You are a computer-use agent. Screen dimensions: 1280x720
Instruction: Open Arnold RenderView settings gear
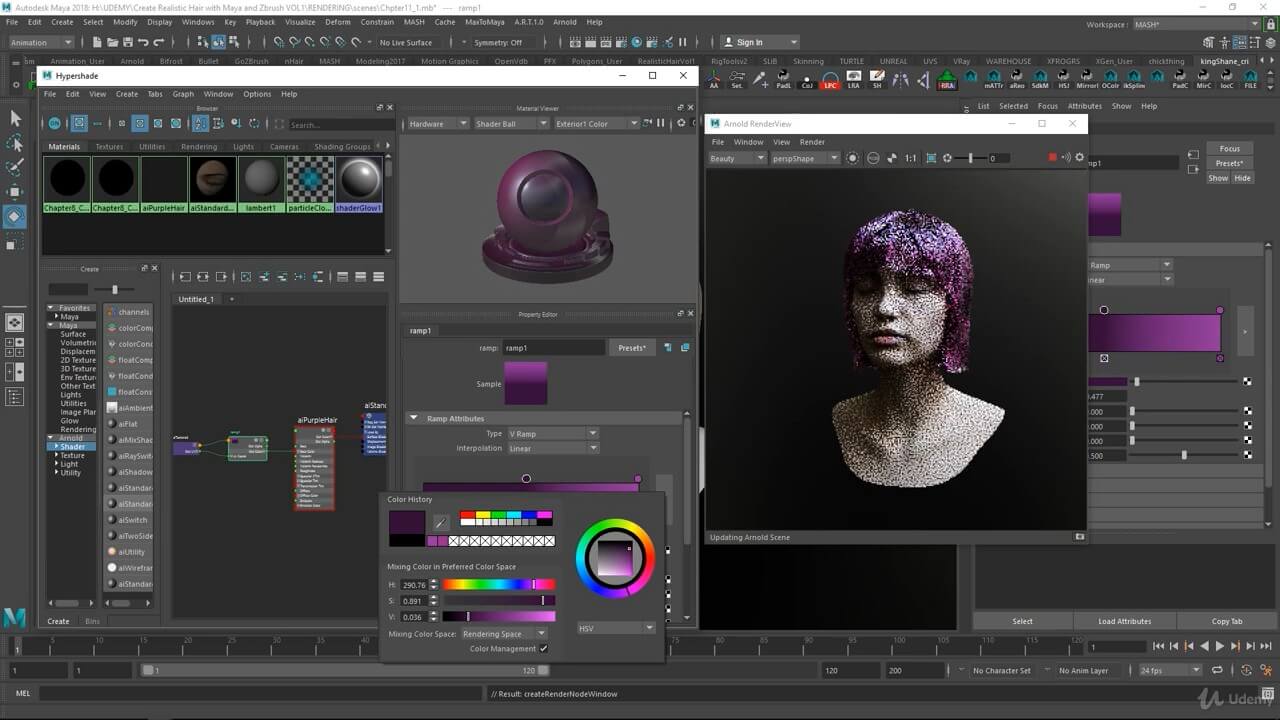pyautogui.click(x=1079, y=158)
